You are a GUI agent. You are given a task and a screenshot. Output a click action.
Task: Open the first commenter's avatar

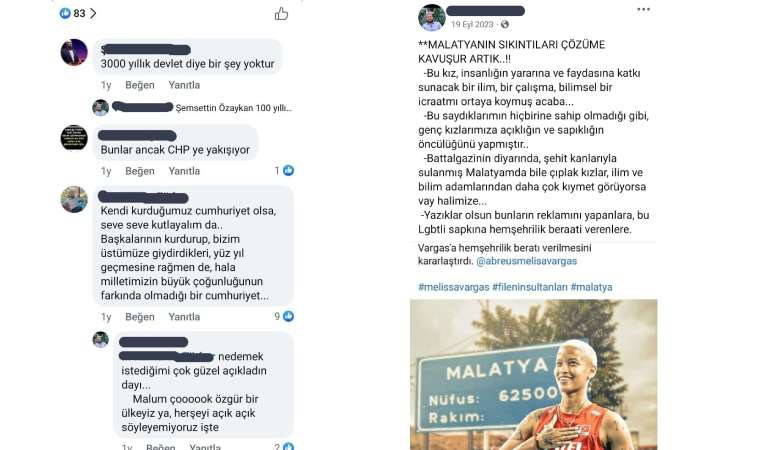point(74,52)
